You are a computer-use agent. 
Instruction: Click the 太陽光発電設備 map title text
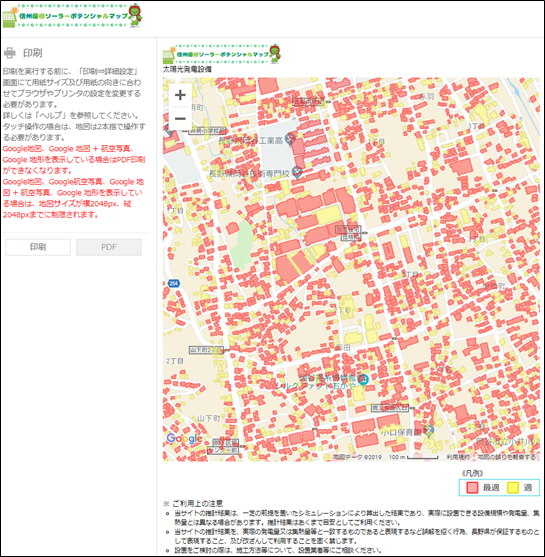click(187, 69)
